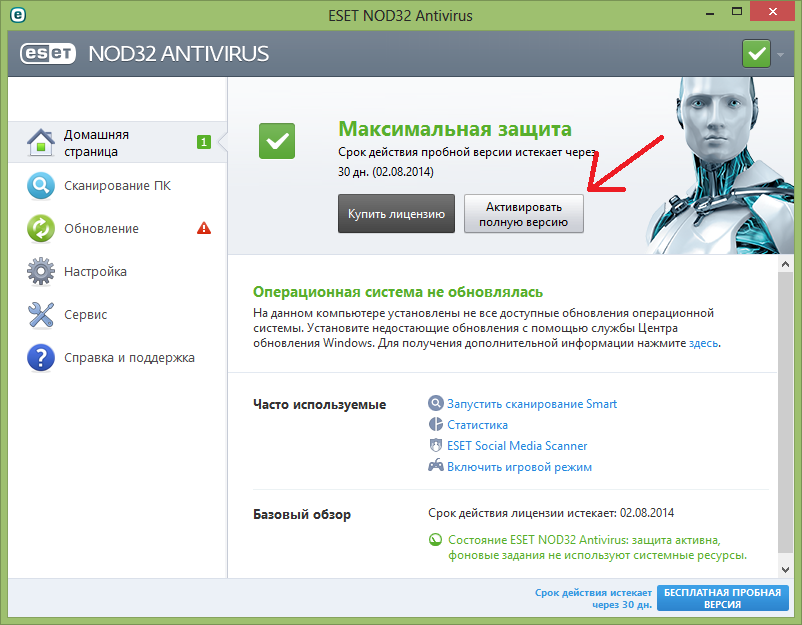Click the gear Settings icon
The image size is (802, 625).
click(41, 272)
